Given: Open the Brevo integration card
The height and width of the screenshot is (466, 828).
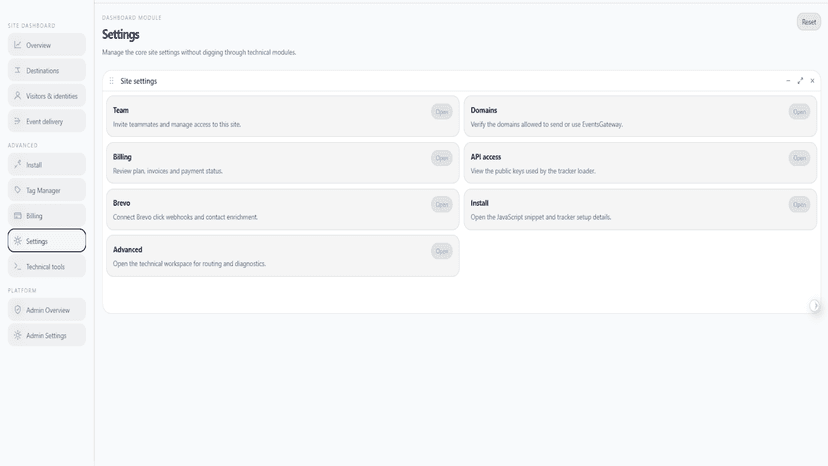Looking at the screenshot, I should (441, 204).
